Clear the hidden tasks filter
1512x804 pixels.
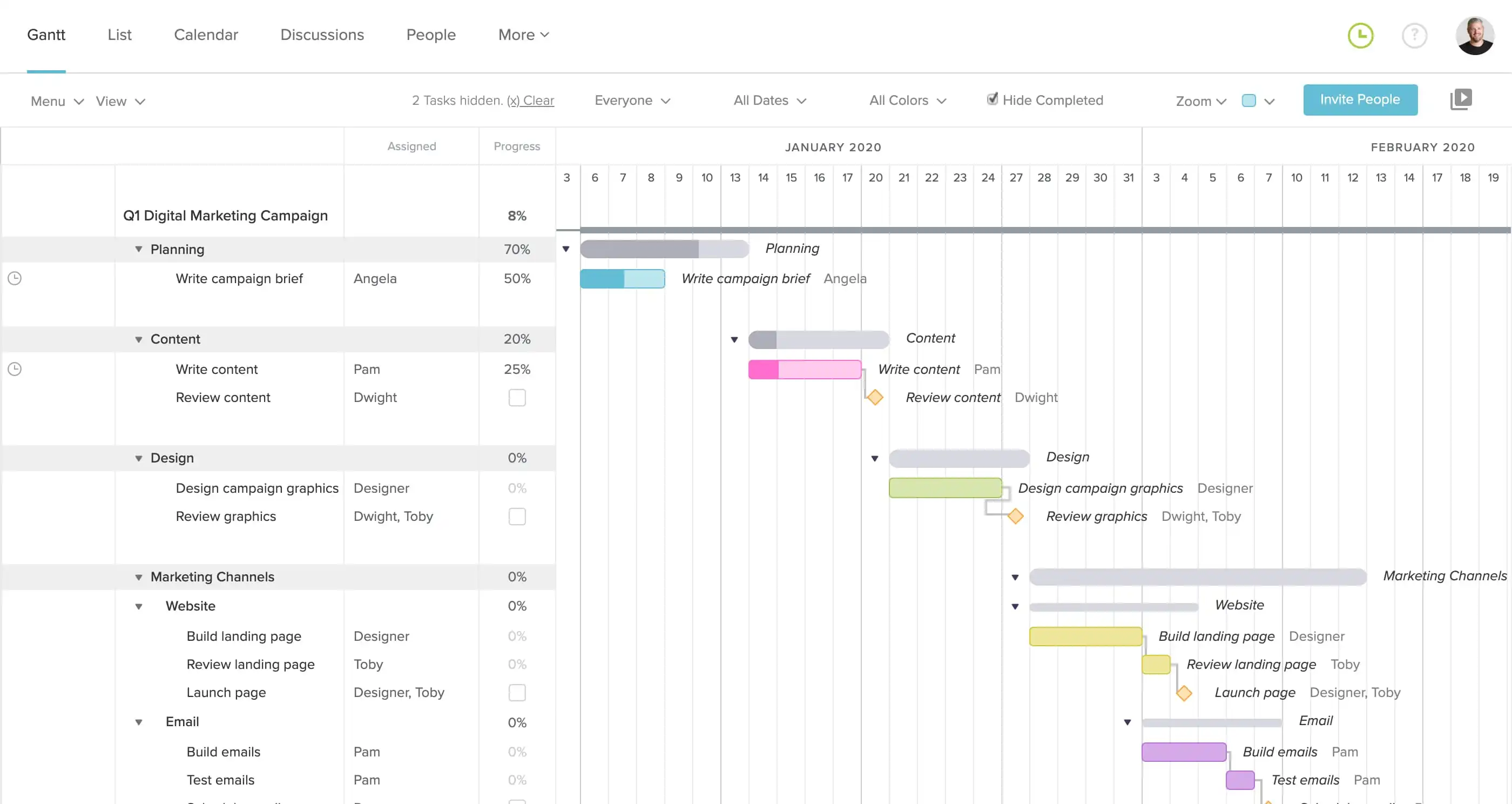[x=531, y=100]
